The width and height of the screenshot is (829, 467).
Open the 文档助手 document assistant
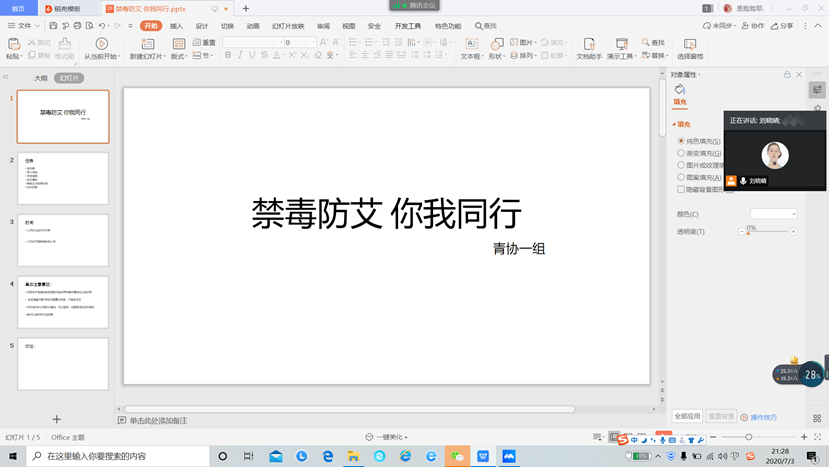[588, 43]
